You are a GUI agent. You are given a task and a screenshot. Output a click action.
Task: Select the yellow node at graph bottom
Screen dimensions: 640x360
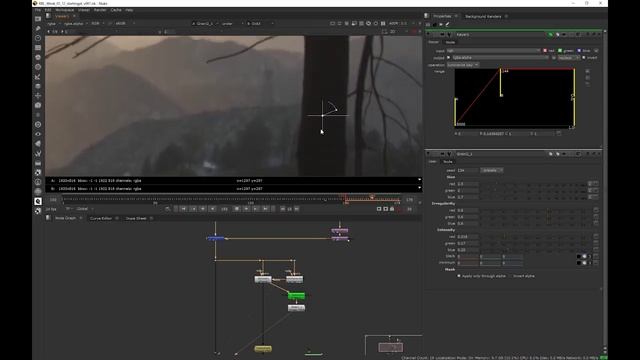pos(263,349)
